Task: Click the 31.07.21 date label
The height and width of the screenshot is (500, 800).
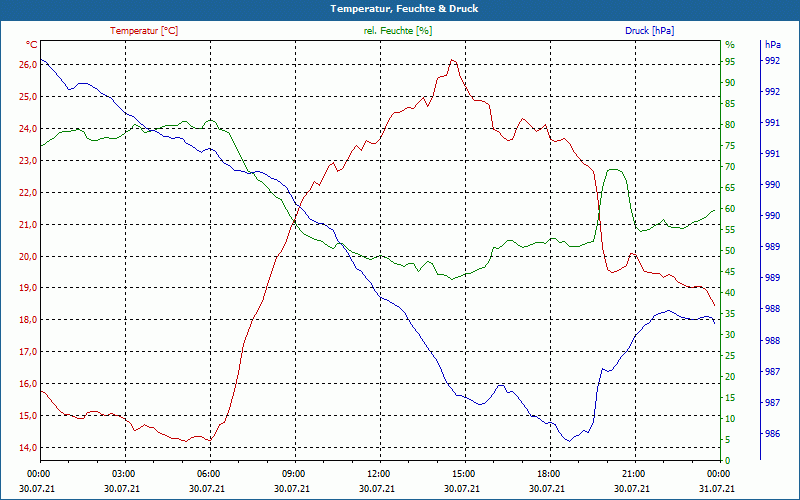Action: 717,488
